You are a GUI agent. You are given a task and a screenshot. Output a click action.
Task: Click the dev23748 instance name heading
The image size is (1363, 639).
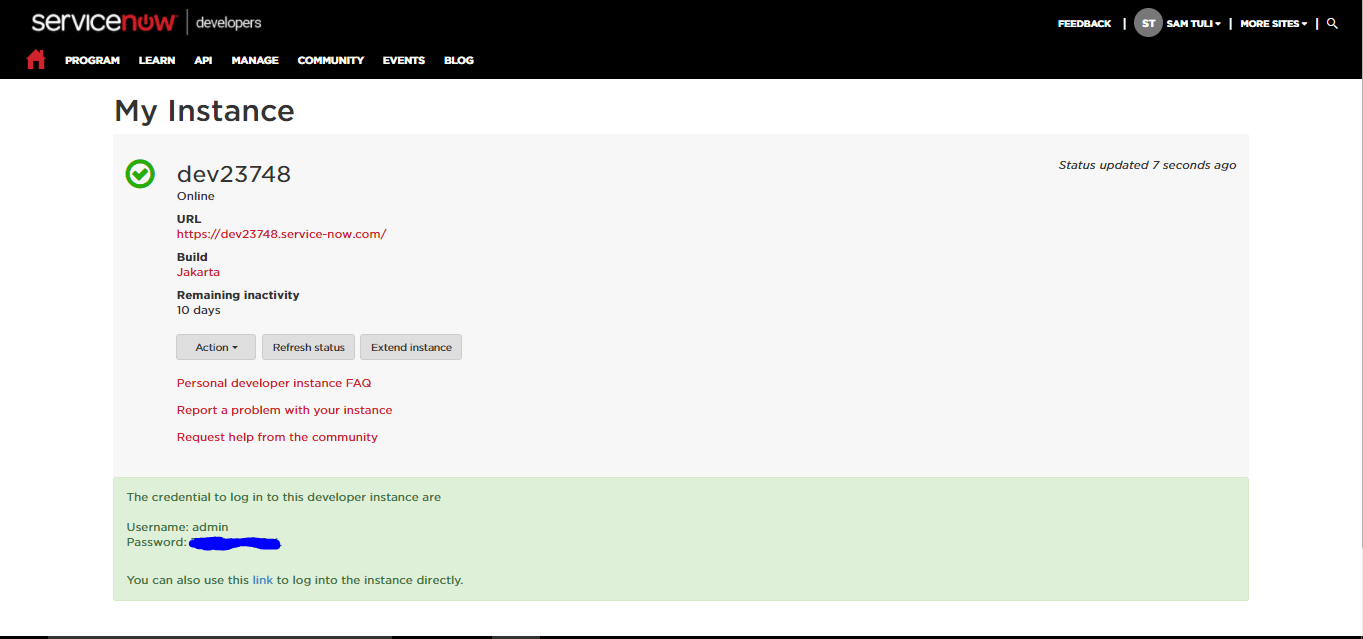coord(234,174)
